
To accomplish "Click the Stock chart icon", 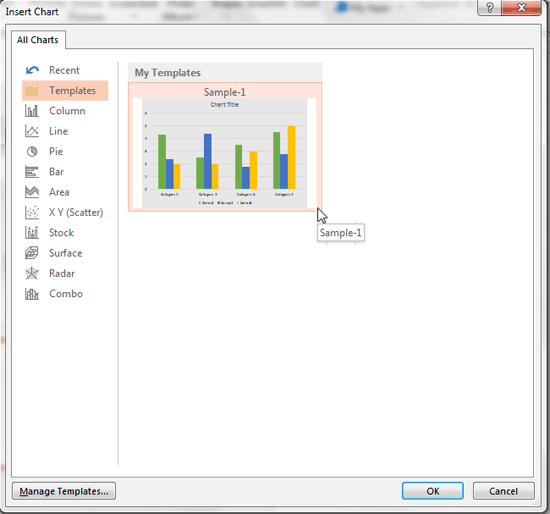I will [32, 233].
